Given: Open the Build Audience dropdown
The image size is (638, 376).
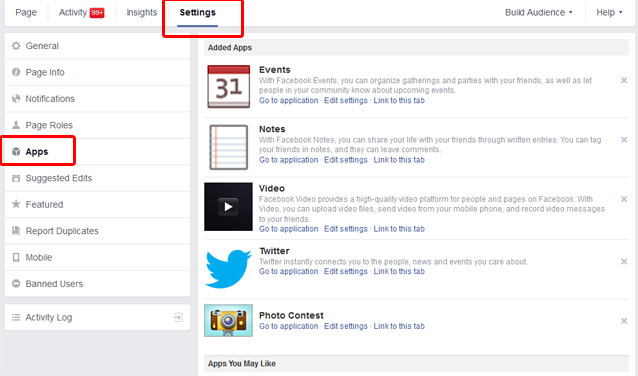Looking at the screenshot, I should (x=539, y=13).
